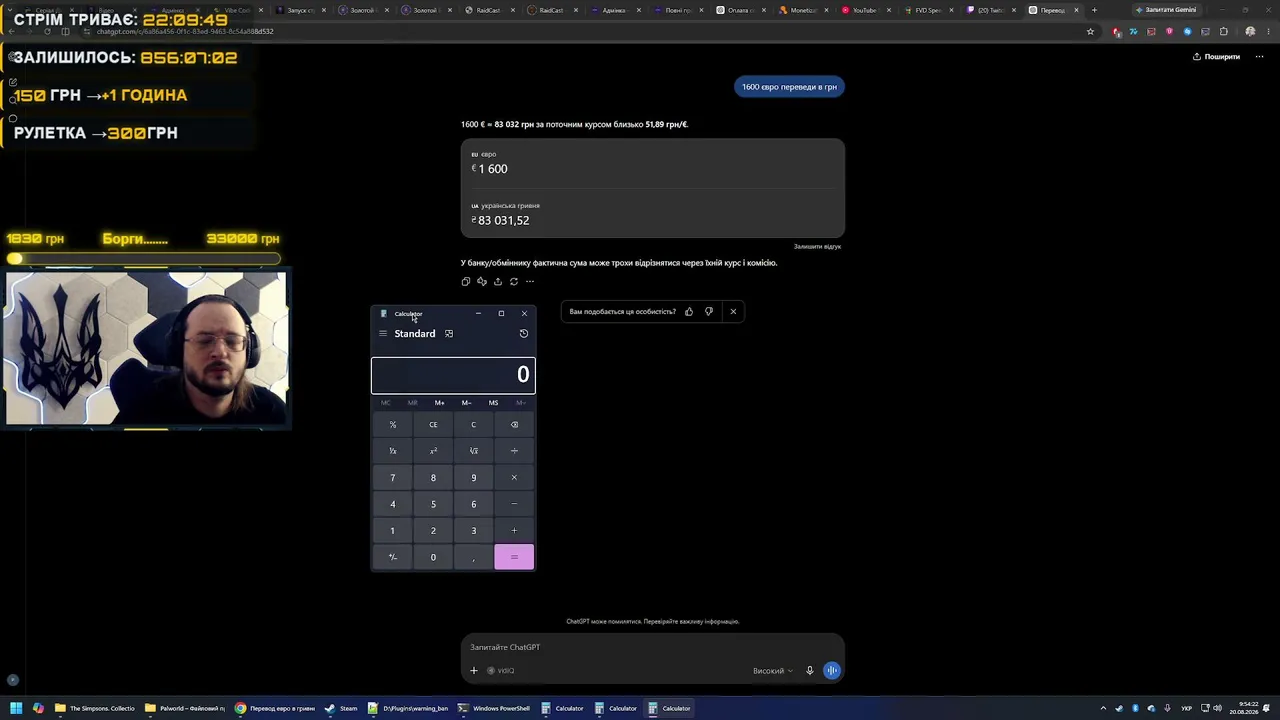This screenshot has height=720, width=1280.
Task: Open the Windows Start menu
Action: [x=15, y=708]
